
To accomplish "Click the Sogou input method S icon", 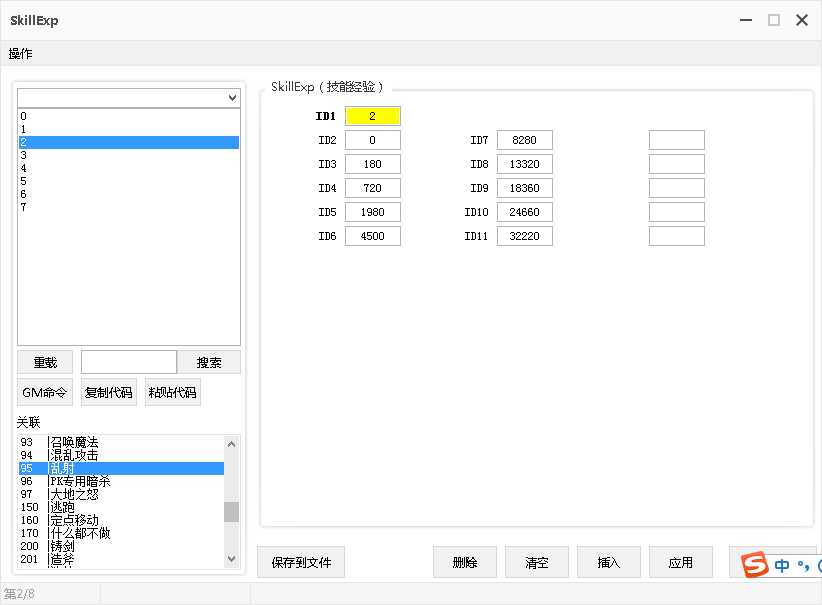I will [x=754, y=565].
